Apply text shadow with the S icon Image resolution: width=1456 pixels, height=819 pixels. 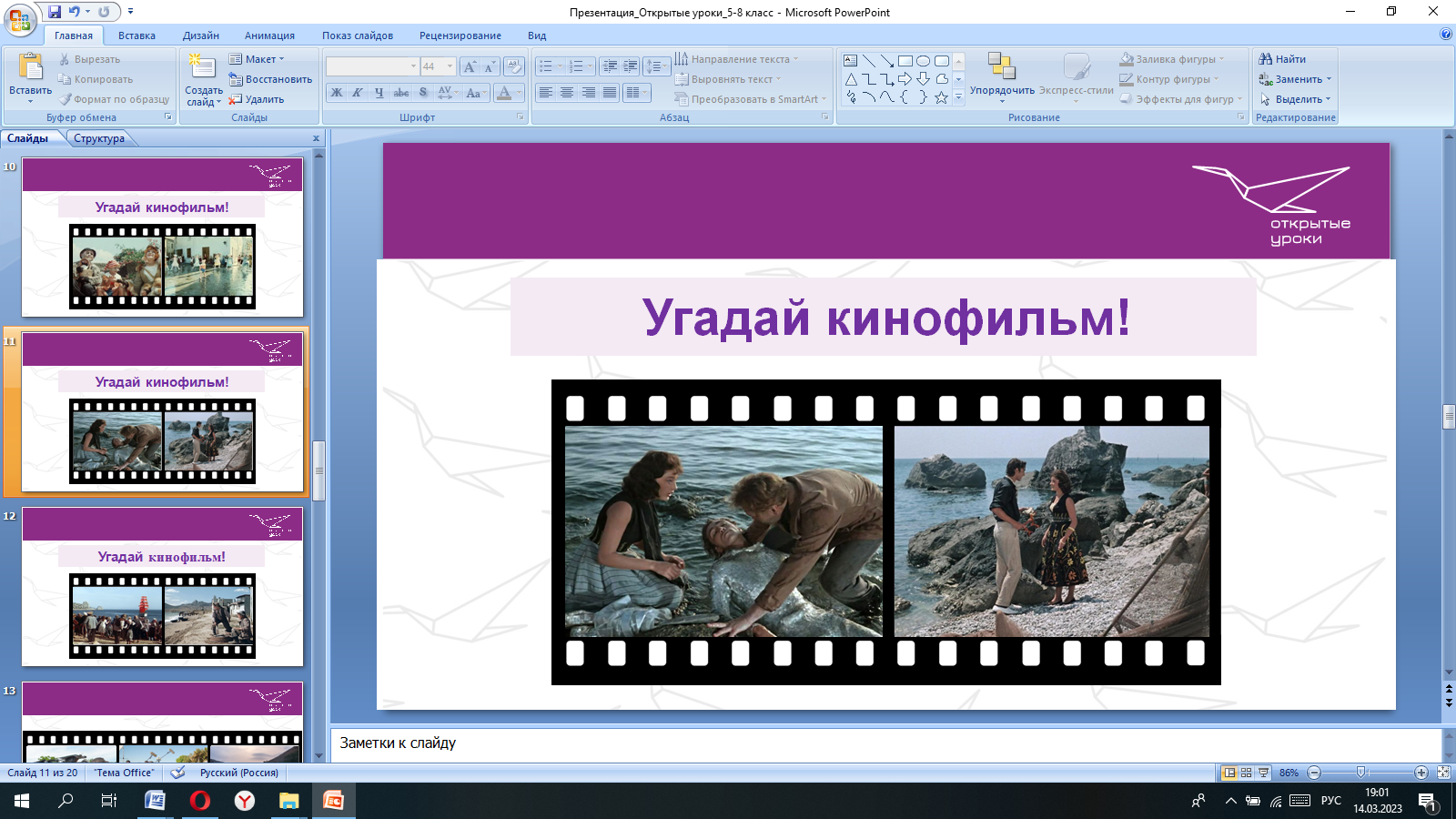tap(423, 93)
